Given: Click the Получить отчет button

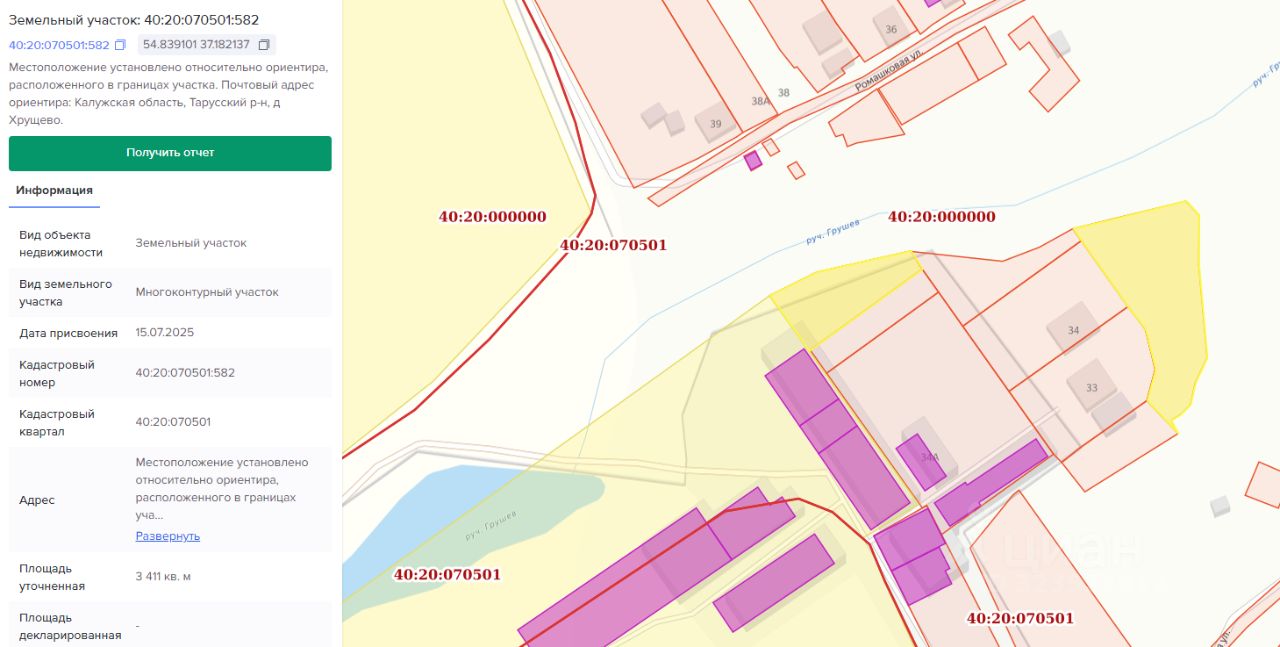Looking at the screenshot, I should click(170, 153).
